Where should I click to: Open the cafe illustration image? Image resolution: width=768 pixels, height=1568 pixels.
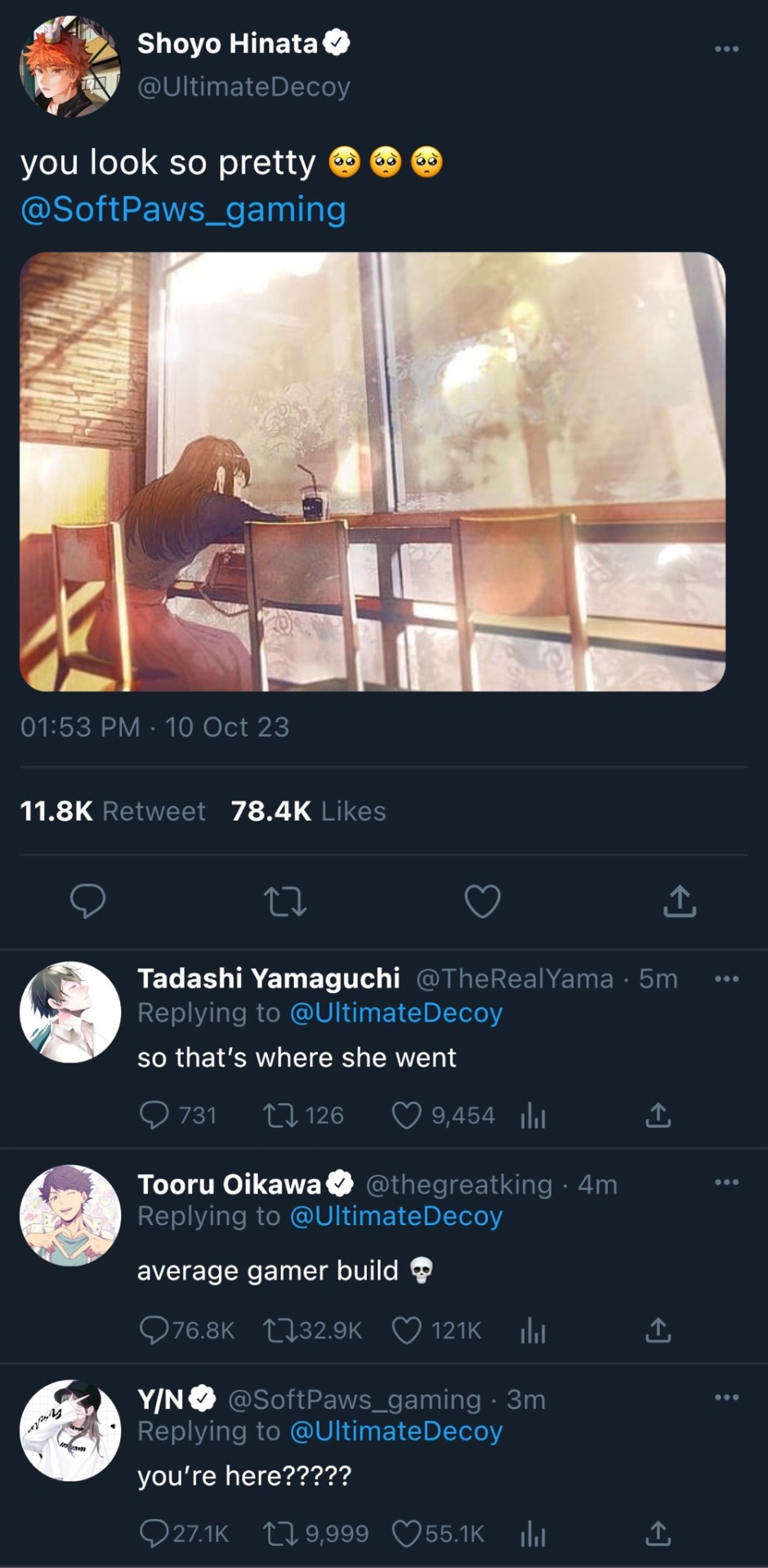point(373,471)
